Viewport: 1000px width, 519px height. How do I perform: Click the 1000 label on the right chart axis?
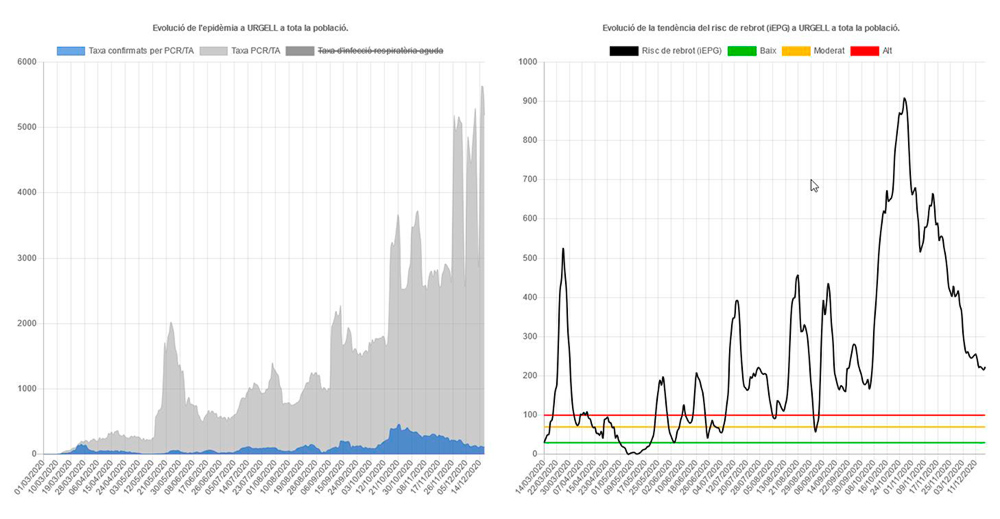pyautogui.click(x=524, y=62)
